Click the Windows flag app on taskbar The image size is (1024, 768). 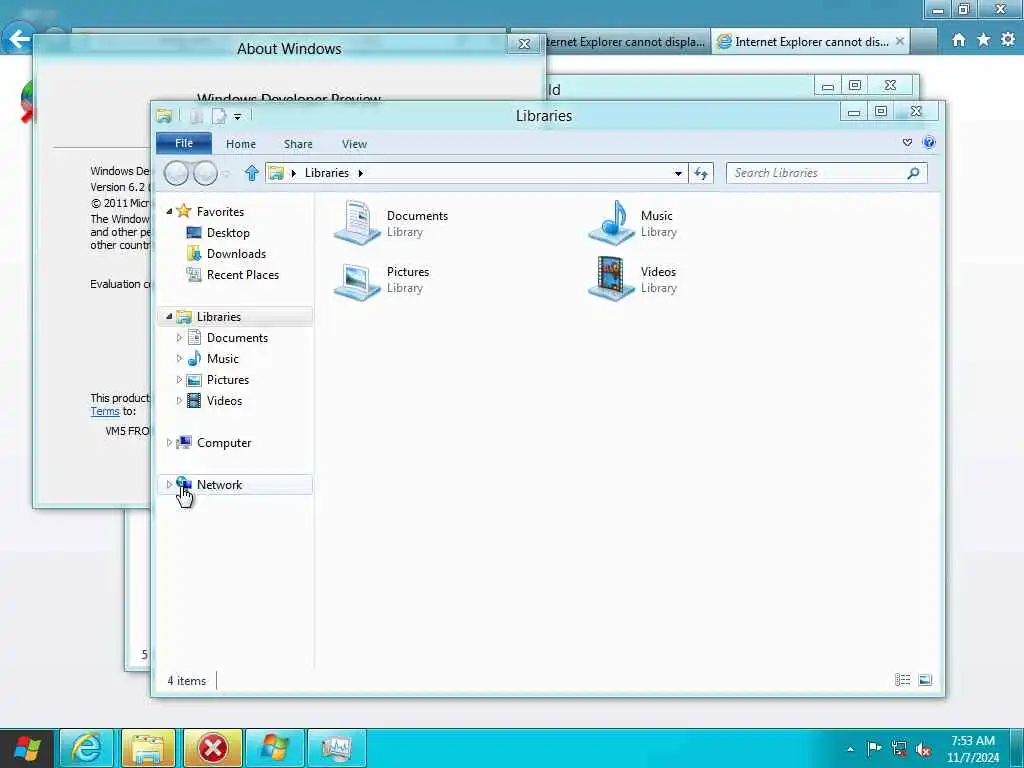274,748
